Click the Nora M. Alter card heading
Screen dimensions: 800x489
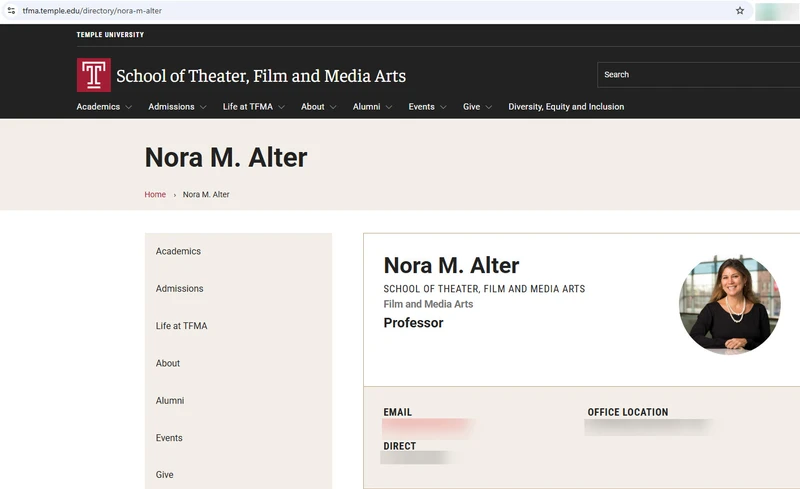[x=451, y=265]
